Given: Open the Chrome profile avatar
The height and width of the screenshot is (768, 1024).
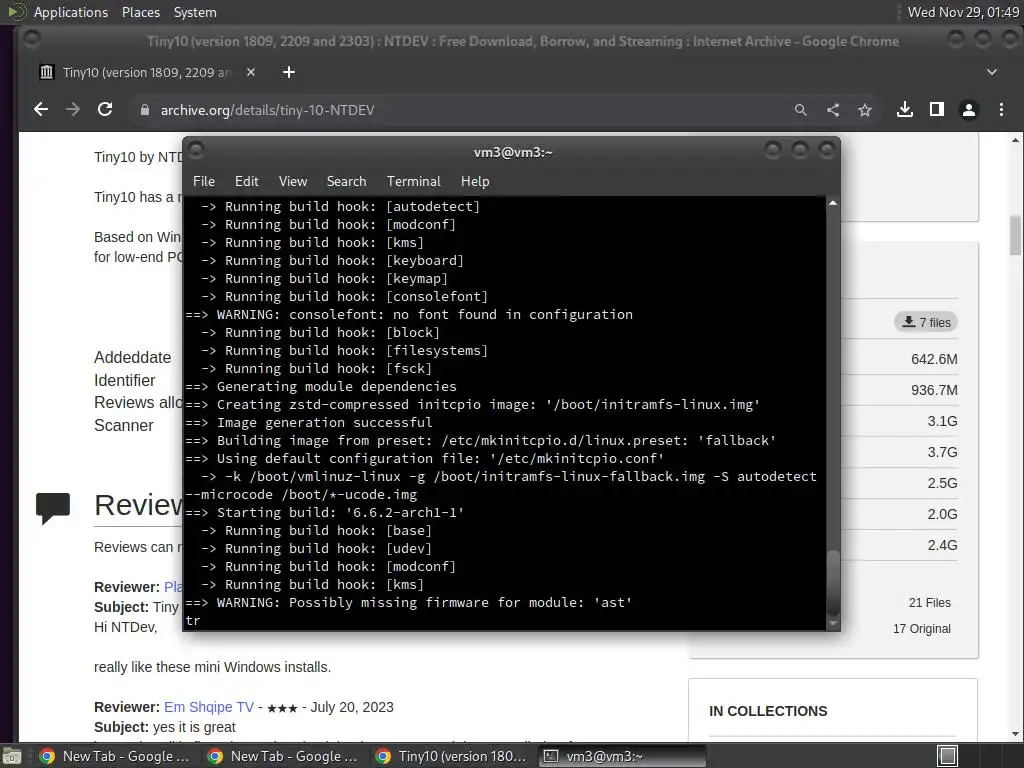Looking at the screenshot, I should [968, 110].
